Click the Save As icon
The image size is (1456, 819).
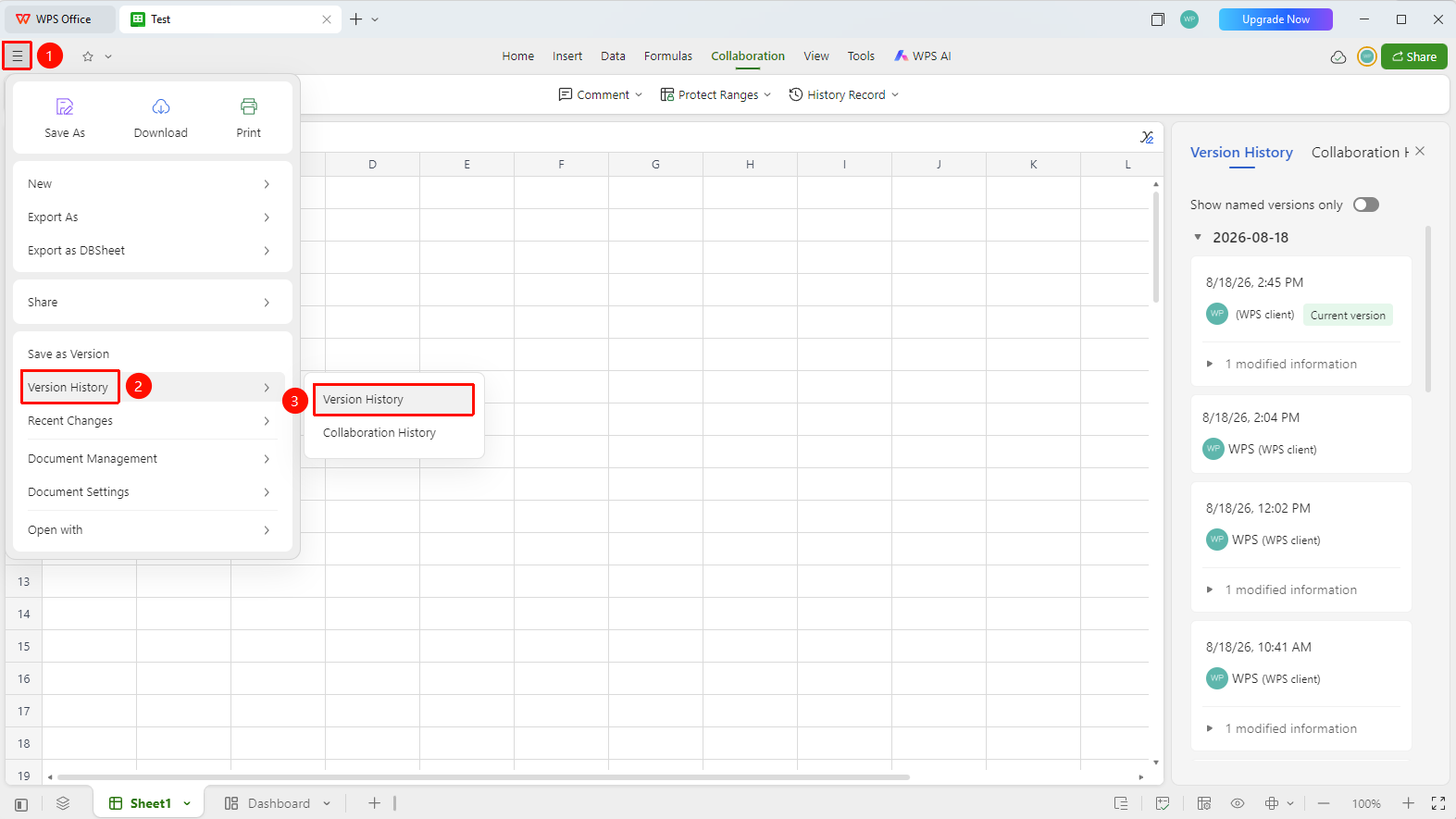65,106
